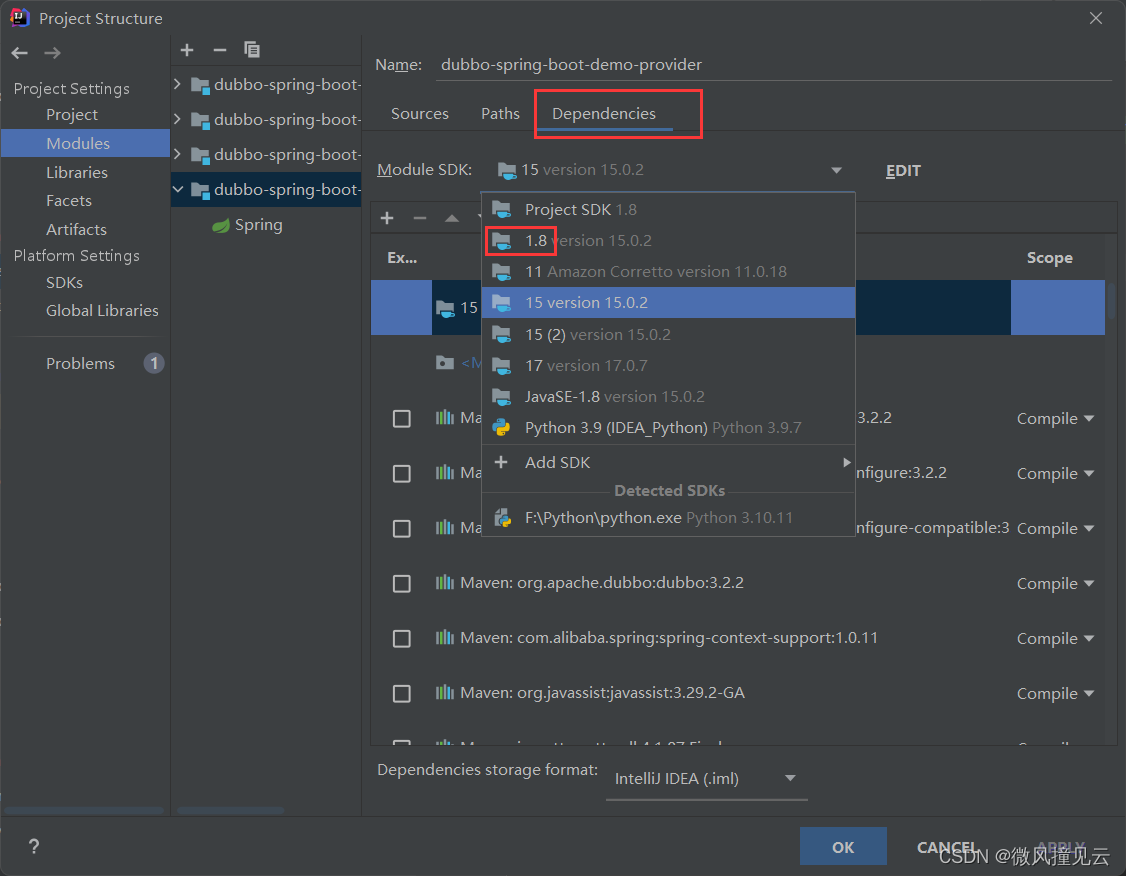Select 15 (2) version 15.0.2 option
The height and width of the screenshot is (876, 1126).
click(669, 335)
